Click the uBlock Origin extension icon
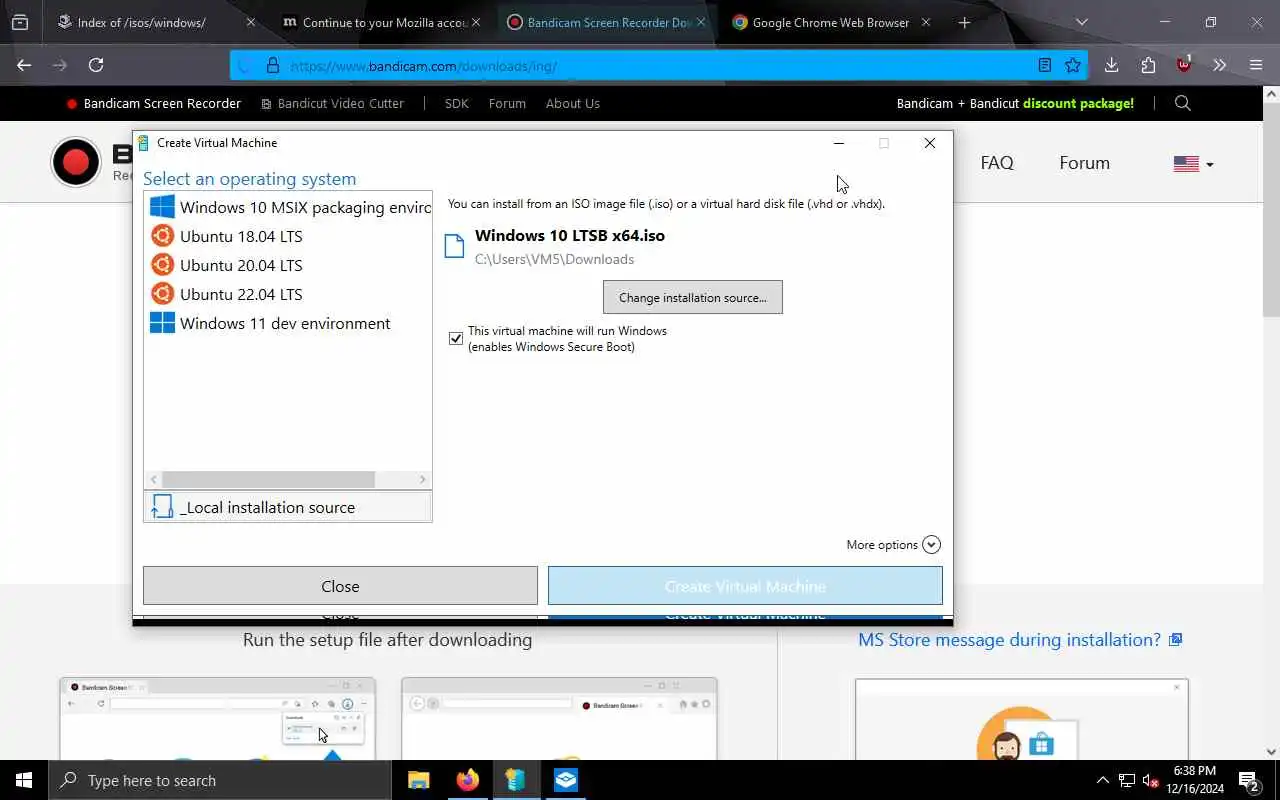 point(1184,65)
